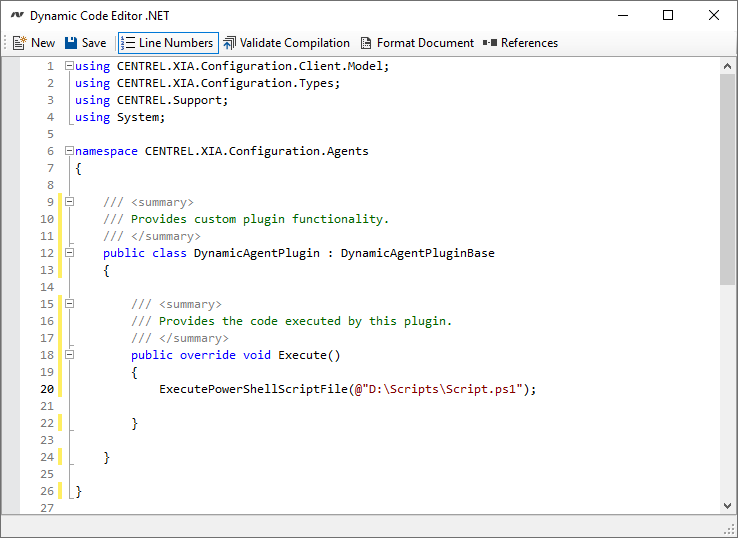
Task: Collapse the namespace block on line 6
Action: click(69, 151)
